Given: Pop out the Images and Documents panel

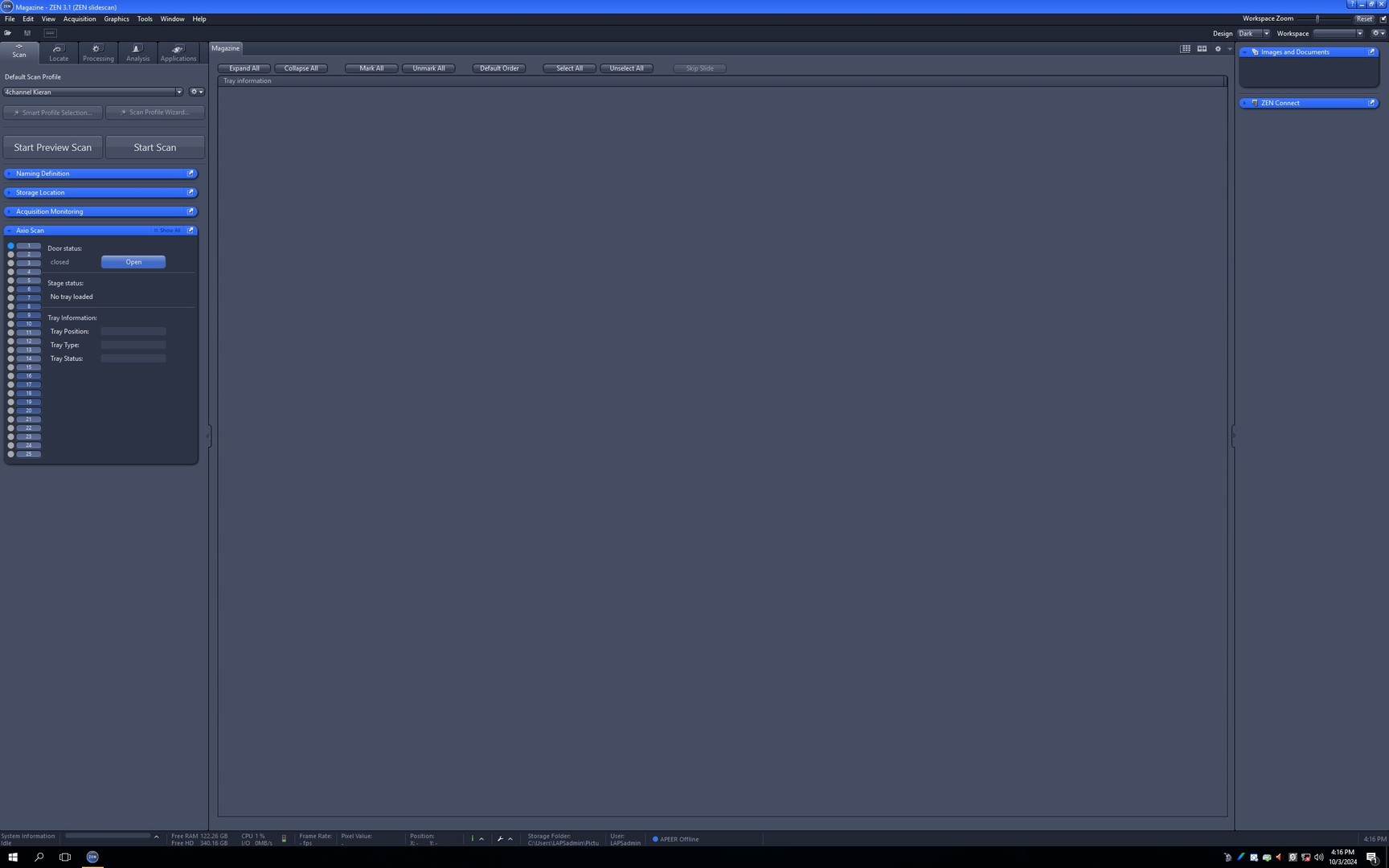Looking at the screenshot, I should pyautogui.click(x=1371, y=52).
